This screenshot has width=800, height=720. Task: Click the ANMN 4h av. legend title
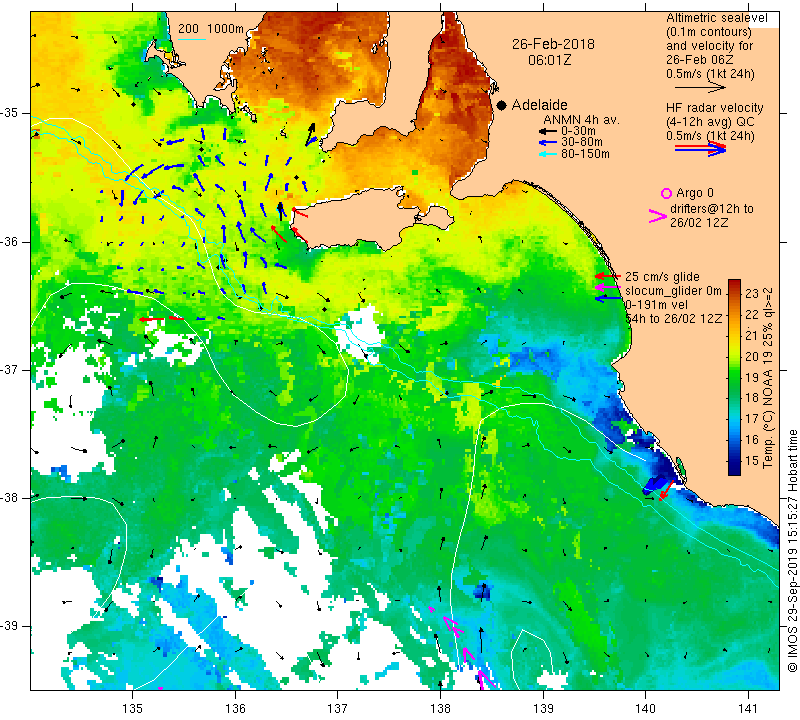point(581,120)
